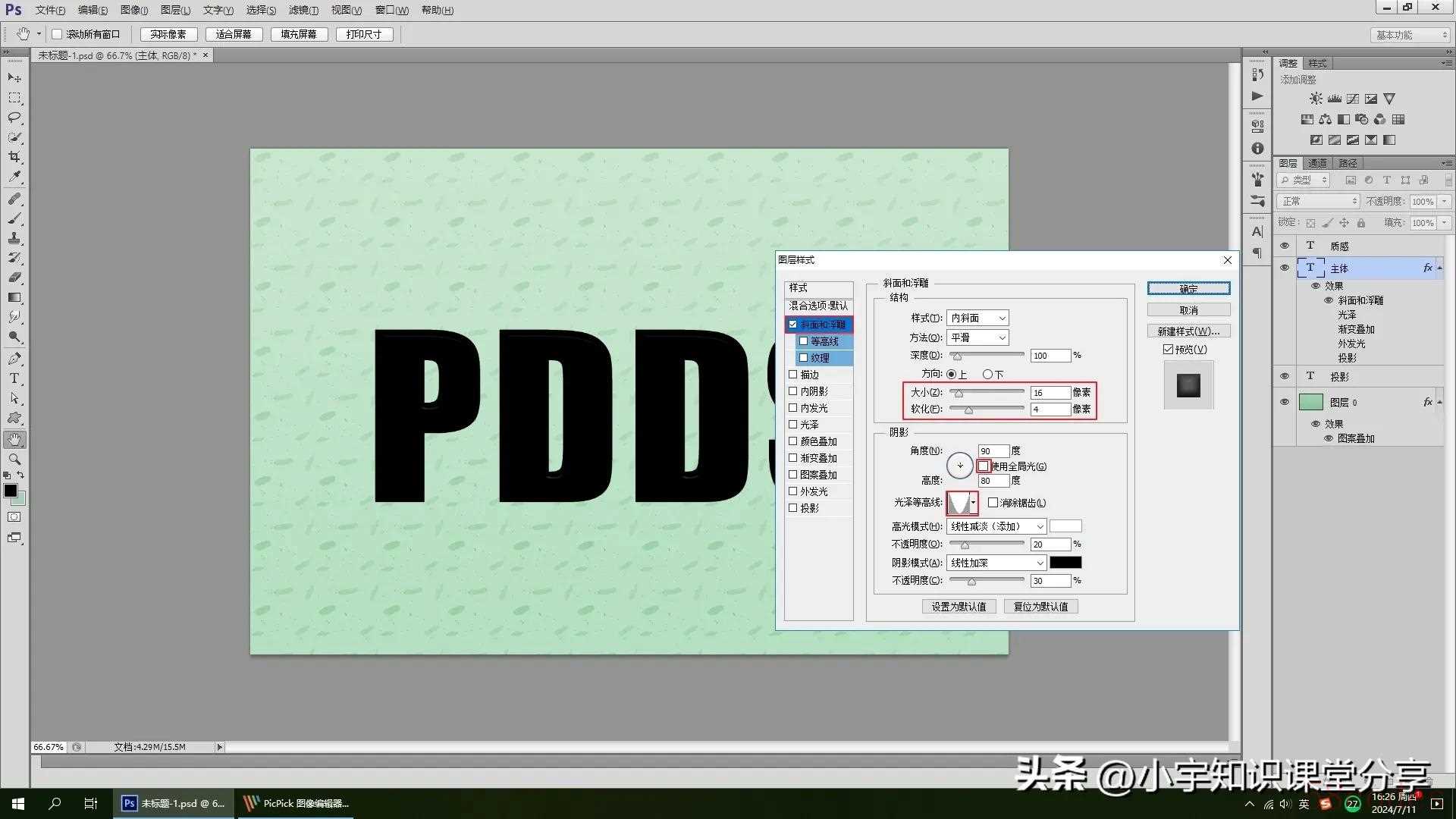1456x819 pixels.
Task: Open the 图像 menu
Action: [134, 10]
